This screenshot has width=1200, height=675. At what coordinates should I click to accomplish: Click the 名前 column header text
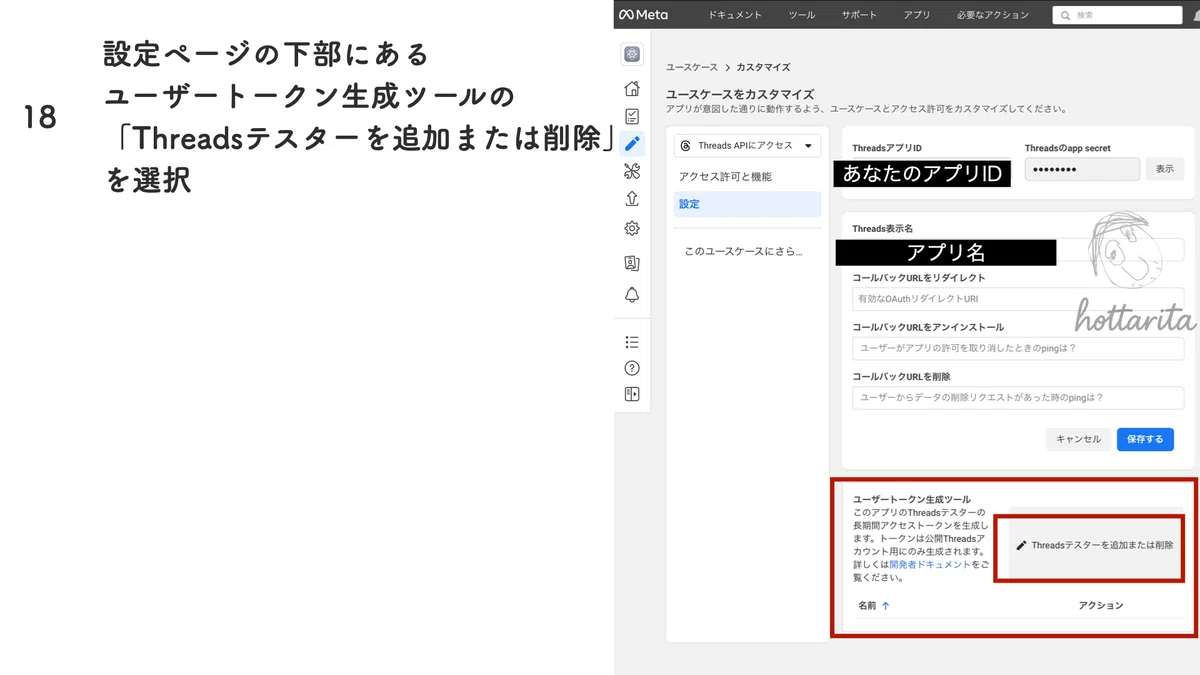click(866, 606)
